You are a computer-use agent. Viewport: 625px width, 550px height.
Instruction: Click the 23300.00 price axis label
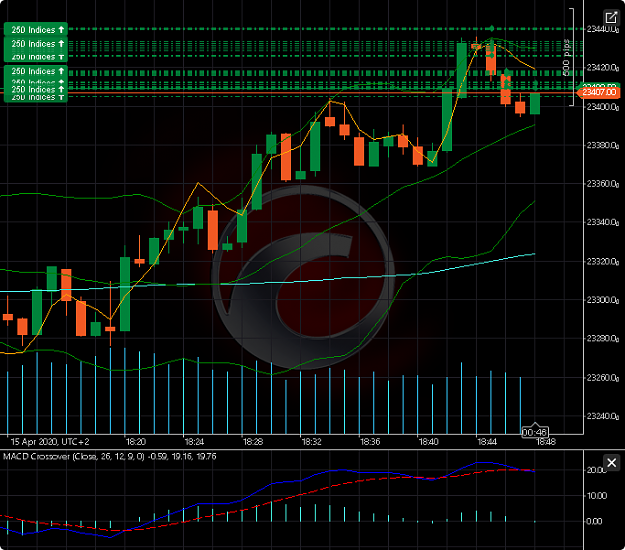602,300
